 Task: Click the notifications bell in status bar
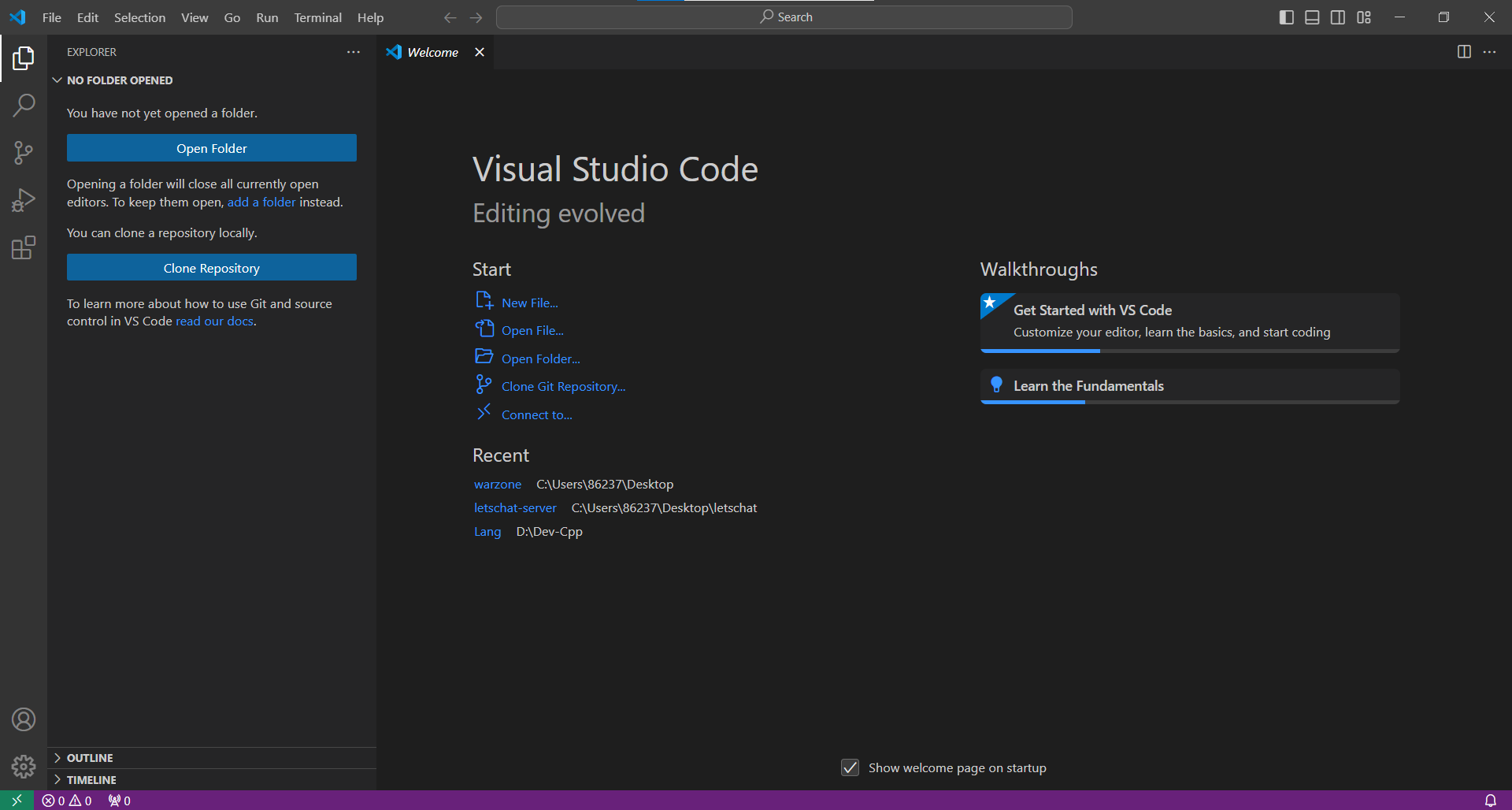[x=1490, y=801]
